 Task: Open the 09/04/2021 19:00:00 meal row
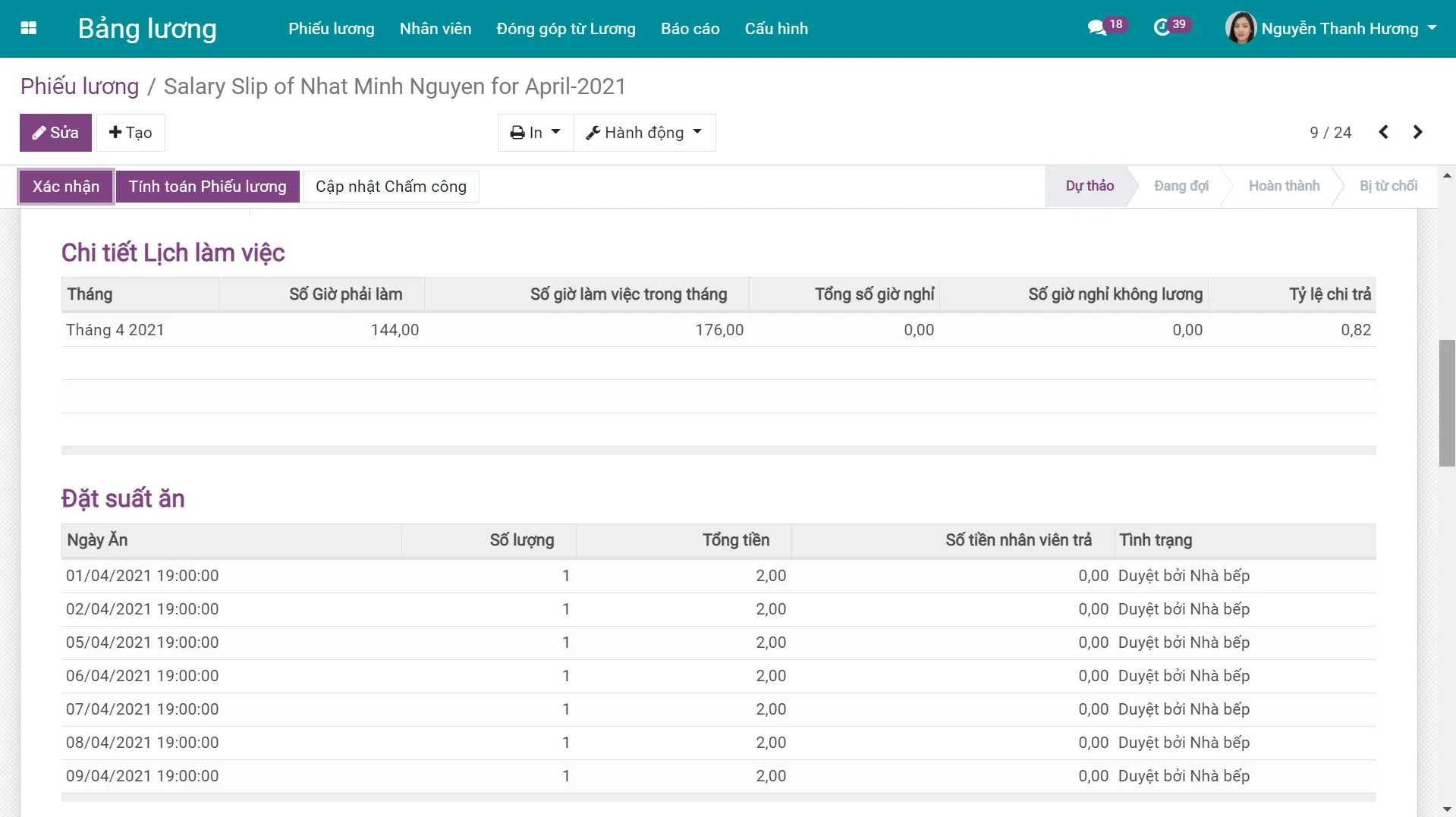tap(719, 776)
